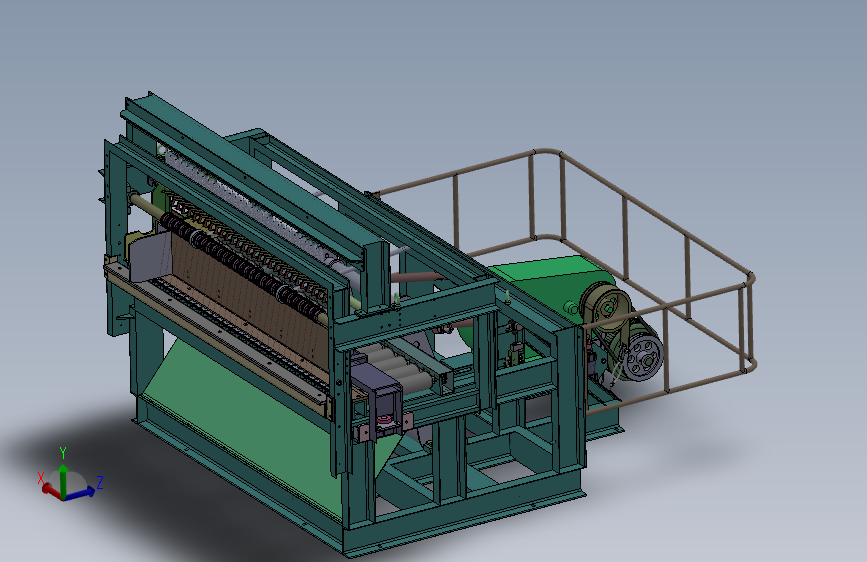Select the bright green motor guard cover

coord(547,285)
